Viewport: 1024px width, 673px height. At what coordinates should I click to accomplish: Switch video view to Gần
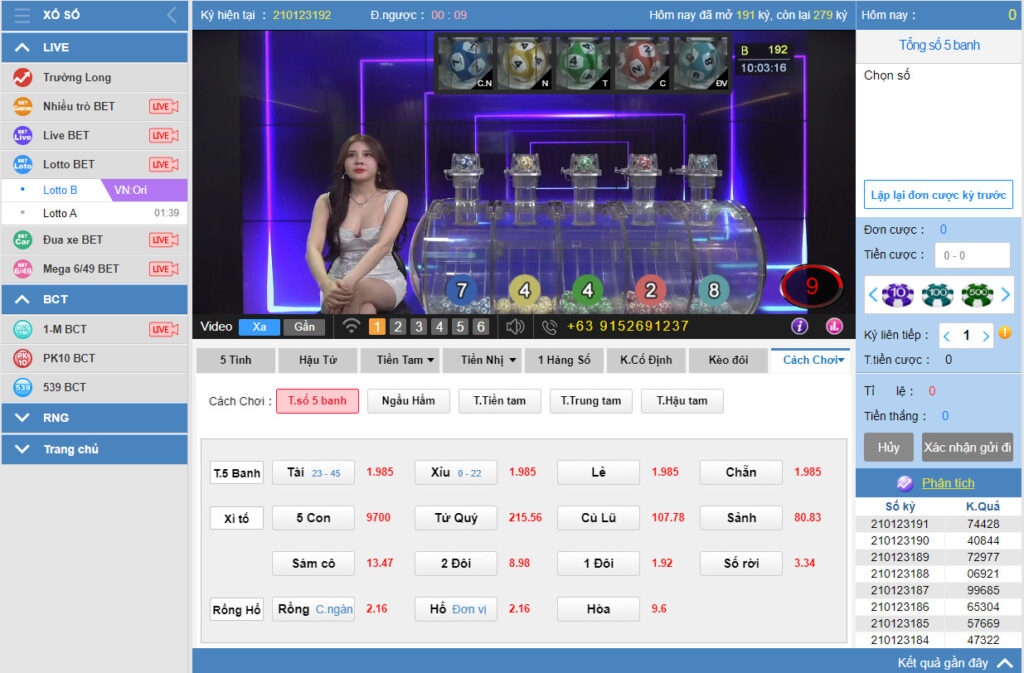tap(304, 327)
